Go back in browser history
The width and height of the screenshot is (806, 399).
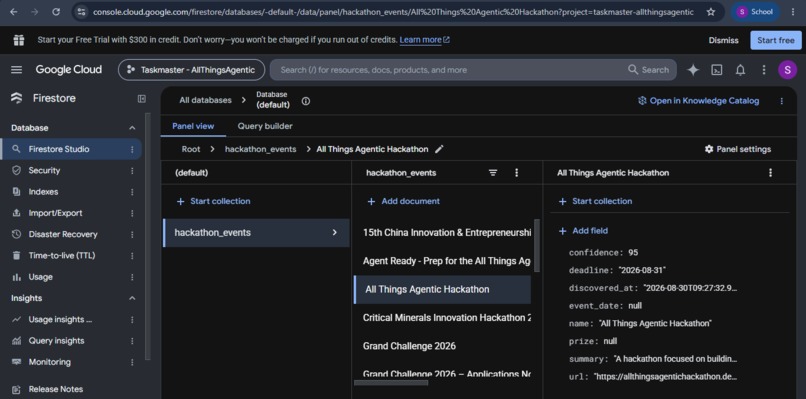[14, 12]
